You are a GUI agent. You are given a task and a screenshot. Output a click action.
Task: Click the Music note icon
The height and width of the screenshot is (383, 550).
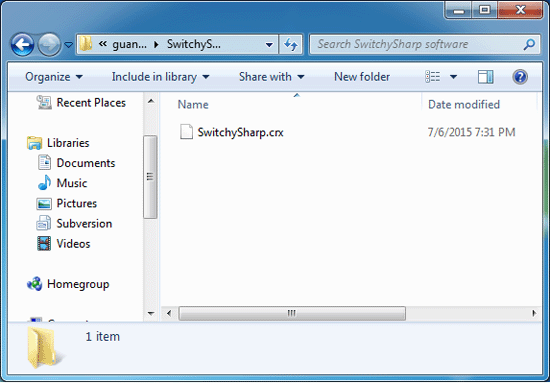tap(45, 183)
